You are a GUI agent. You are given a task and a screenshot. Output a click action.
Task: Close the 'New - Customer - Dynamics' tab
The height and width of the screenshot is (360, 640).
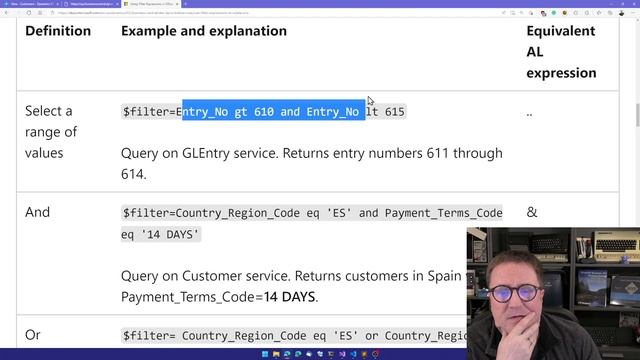tap(57, 4)
